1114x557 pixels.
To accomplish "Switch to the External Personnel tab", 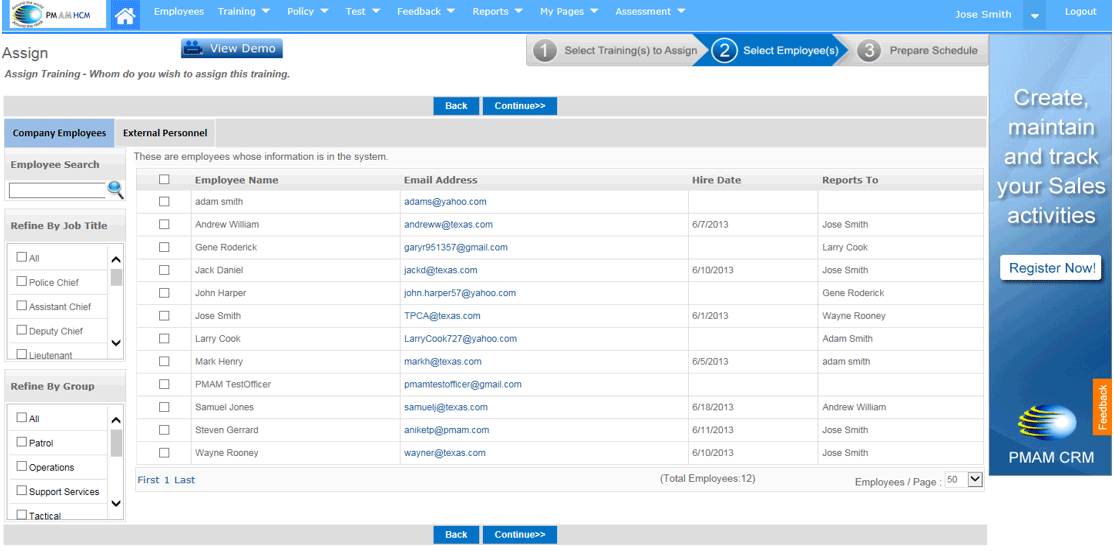I will tap(165, 133).
